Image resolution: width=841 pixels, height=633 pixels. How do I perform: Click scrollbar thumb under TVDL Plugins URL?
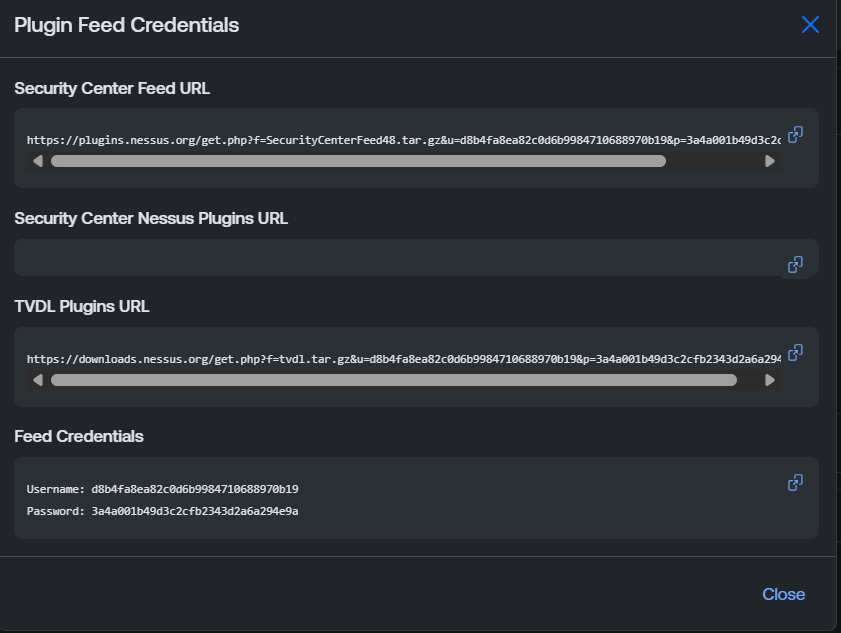point(394,380)
